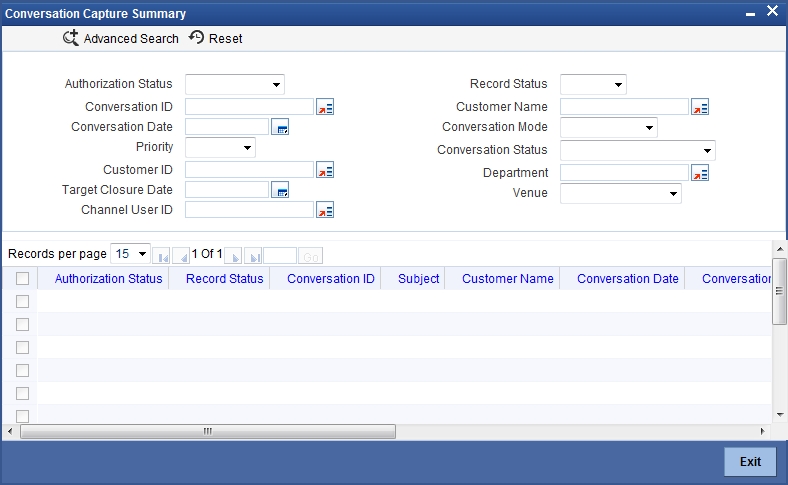The height and width of the screenshot is (485, 788).
Task: Expand the Priority dropdown
Action: pos(220,148)
